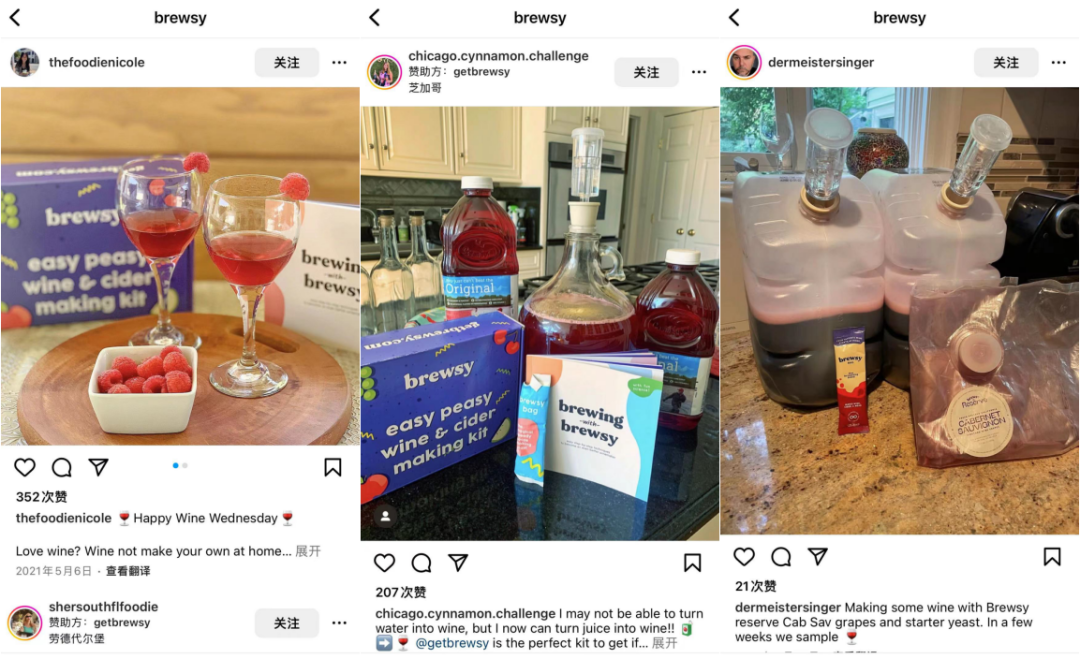The height and width of the screenshot is (659, 1080).
Task: Like dermeistersinger's Cabernet Sauvignon post
Action: pos(744,556)
